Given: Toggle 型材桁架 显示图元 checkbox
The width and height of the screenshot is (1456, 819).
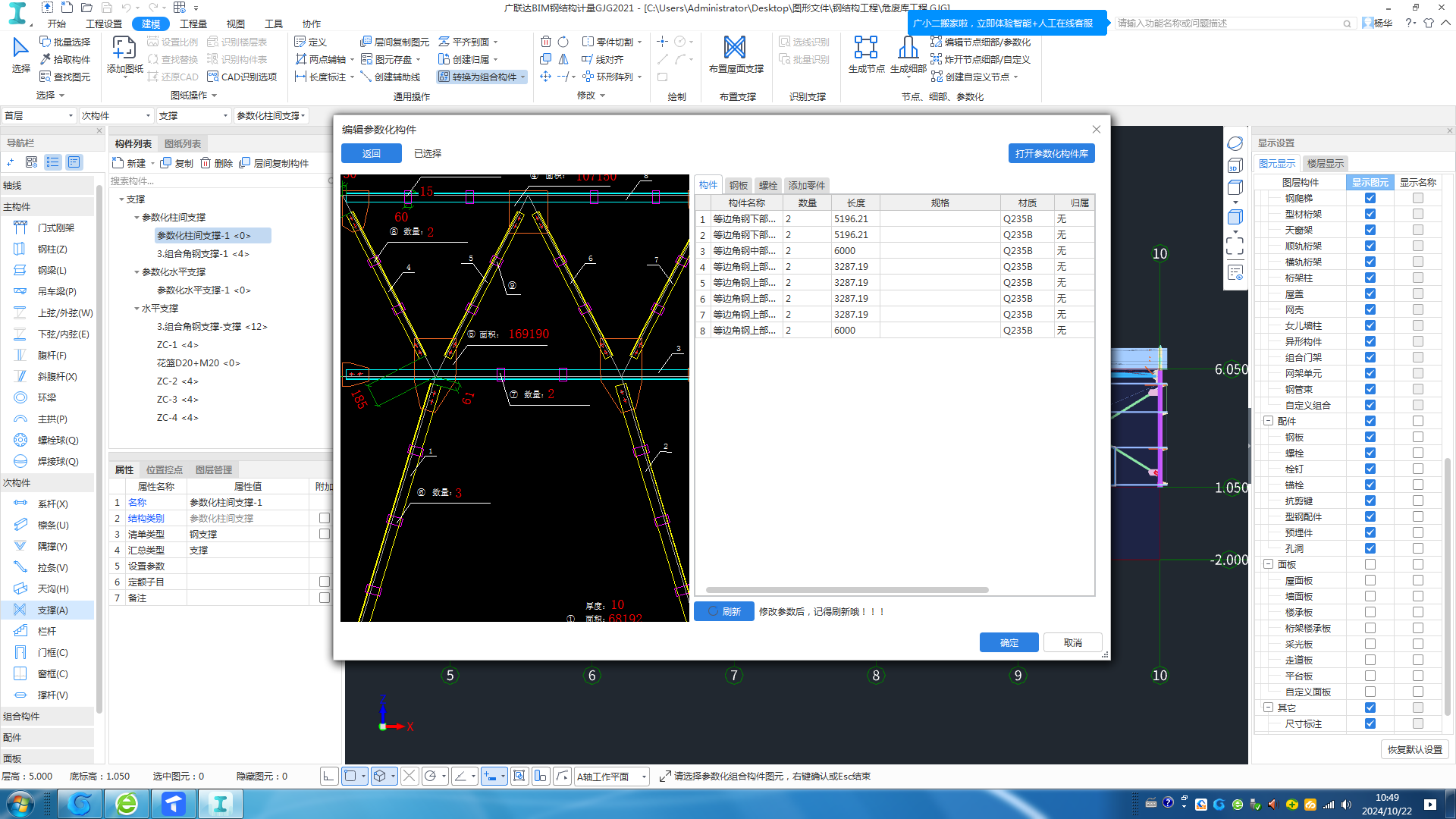Looking at the screenshot, I should click(x=1370, y=214).
